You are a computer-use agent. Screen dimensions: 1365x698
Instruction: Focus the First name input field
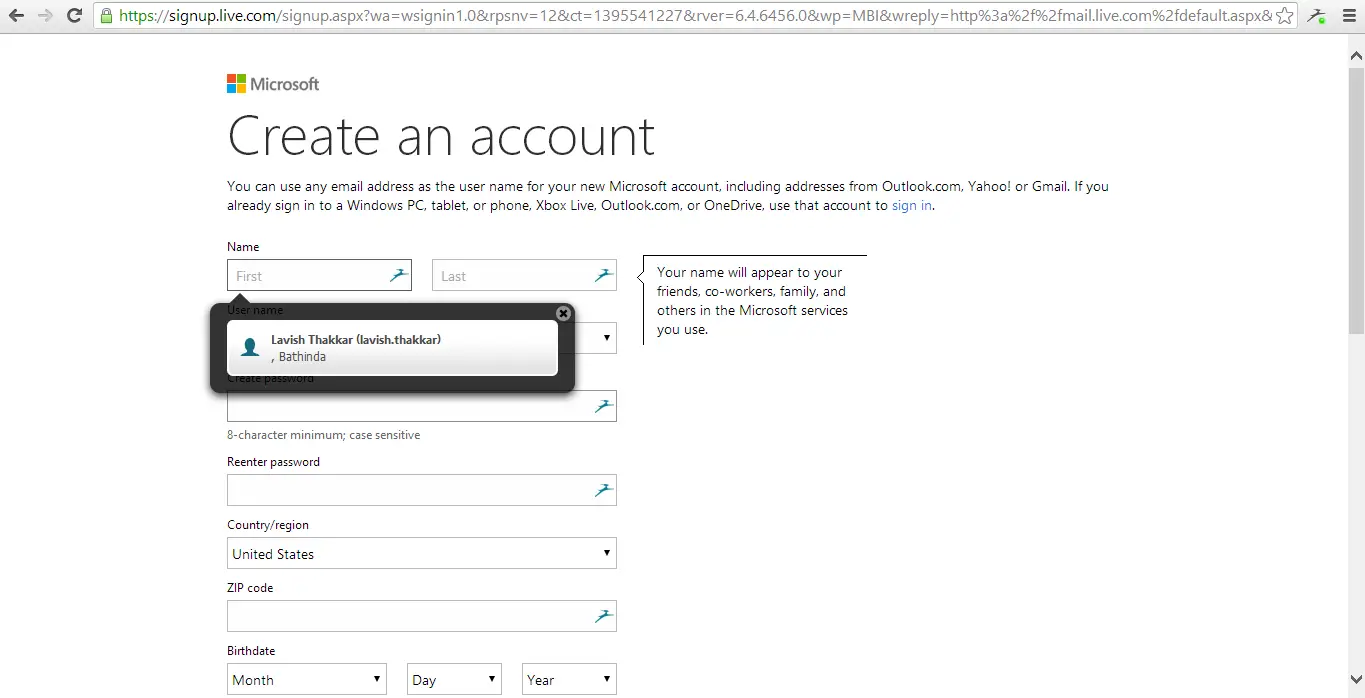point(319,275)
